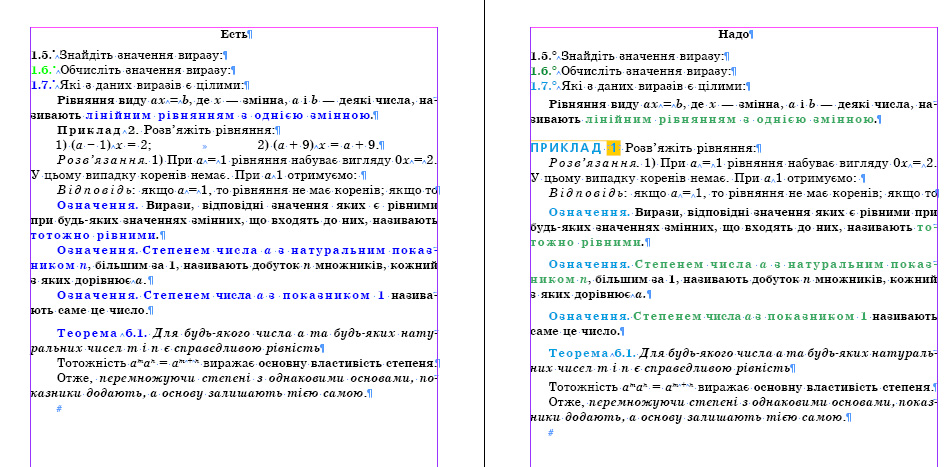Screen dimensions: 952x467
Task: Click the 'Надо' page heading
Action: tap(733, 34)
